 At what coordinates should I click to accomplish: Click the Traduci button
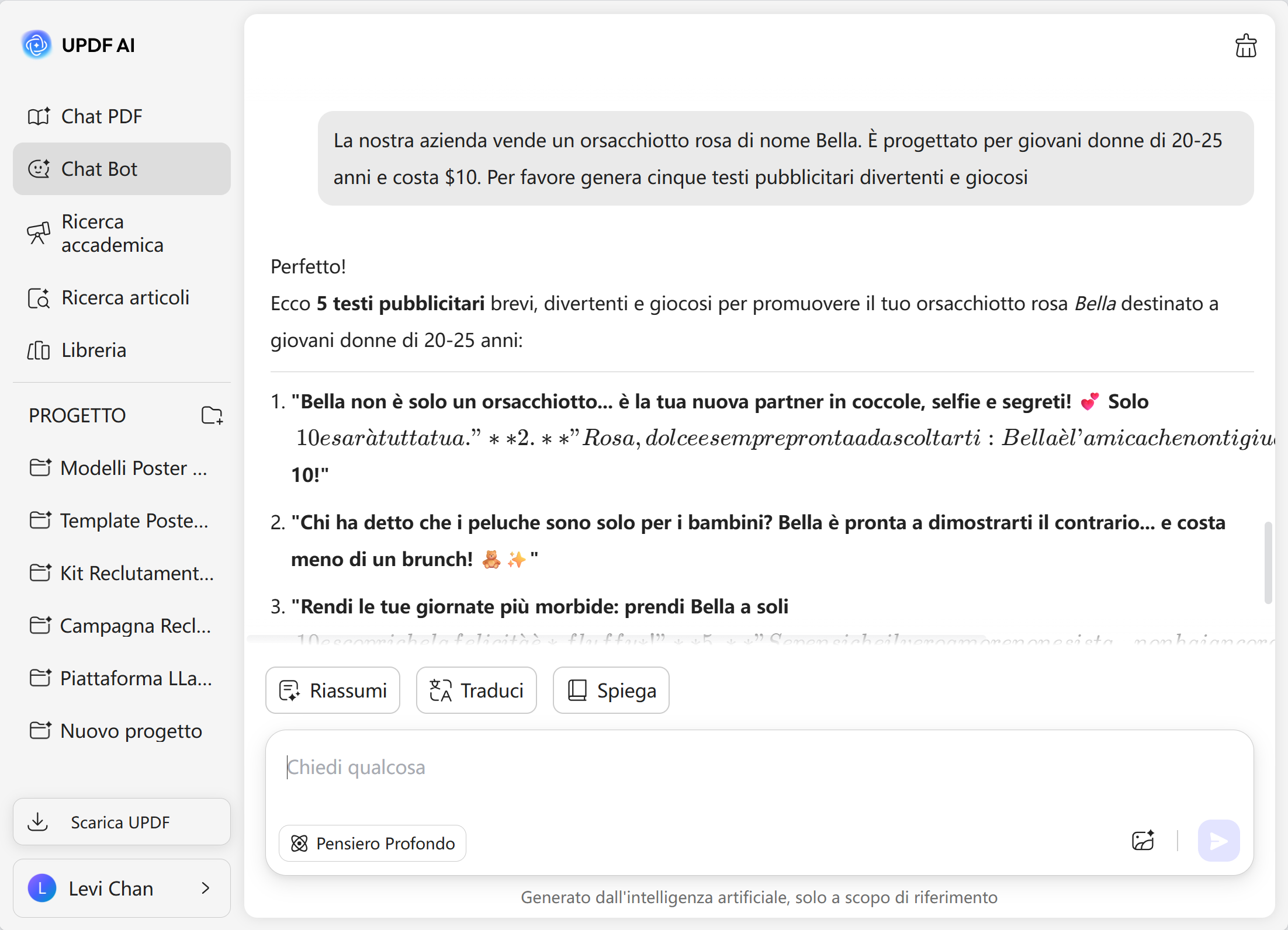click(x=476, y=690)
